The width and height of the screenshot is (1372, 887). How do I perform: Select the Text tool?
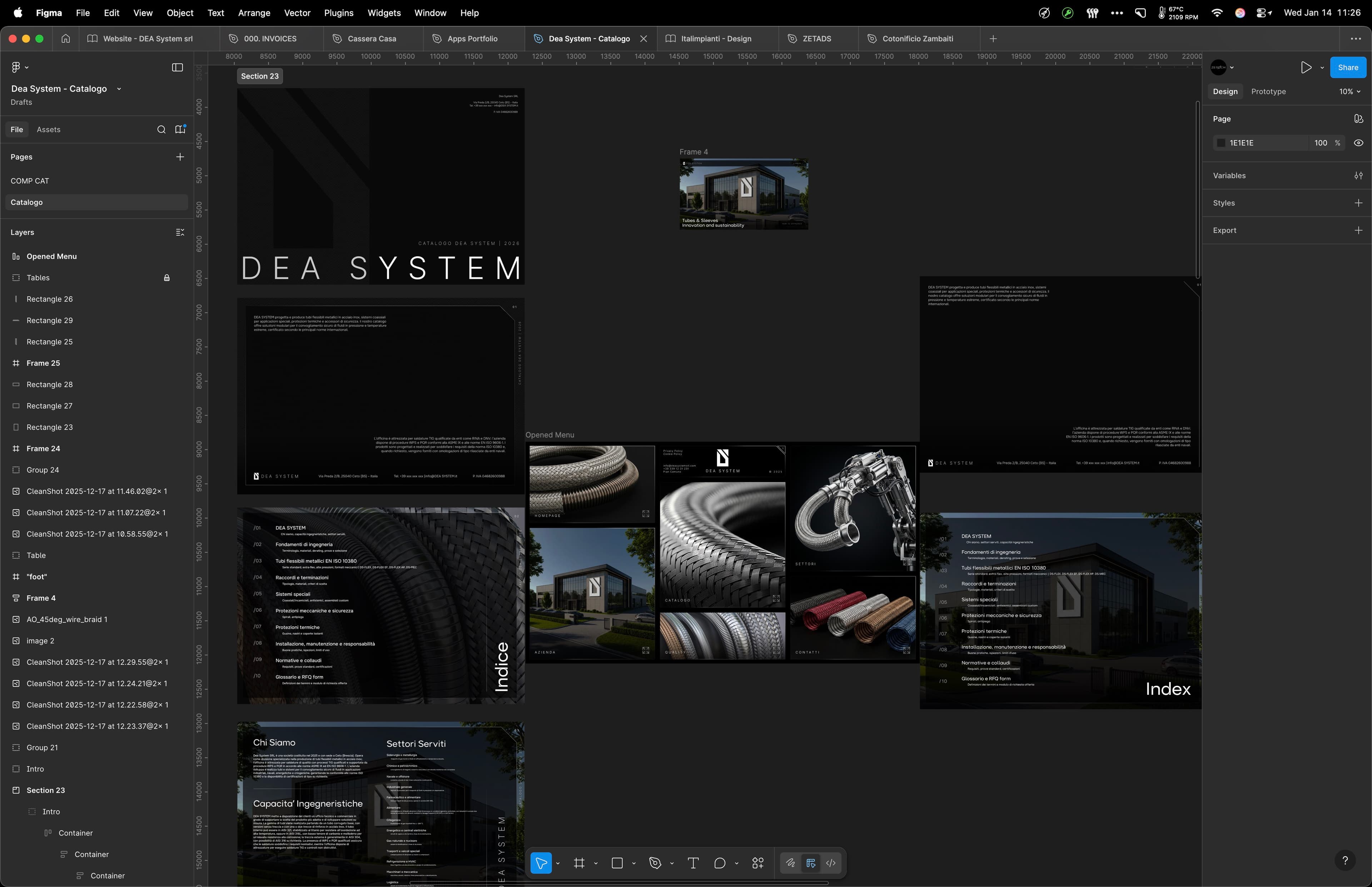693,863
